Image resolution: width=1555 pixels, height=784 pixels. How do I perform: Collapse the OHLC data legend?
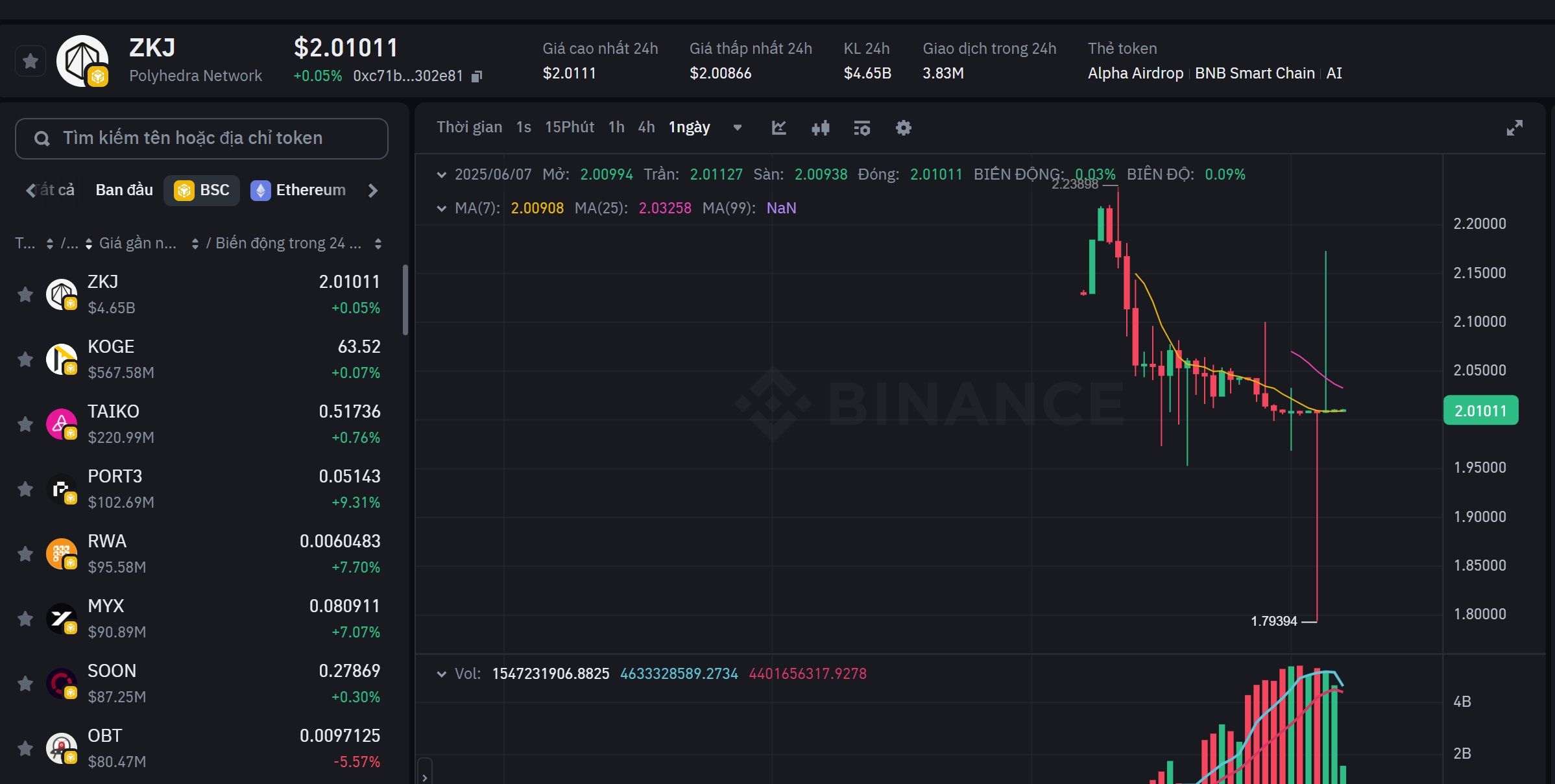[x=442, y=174]
